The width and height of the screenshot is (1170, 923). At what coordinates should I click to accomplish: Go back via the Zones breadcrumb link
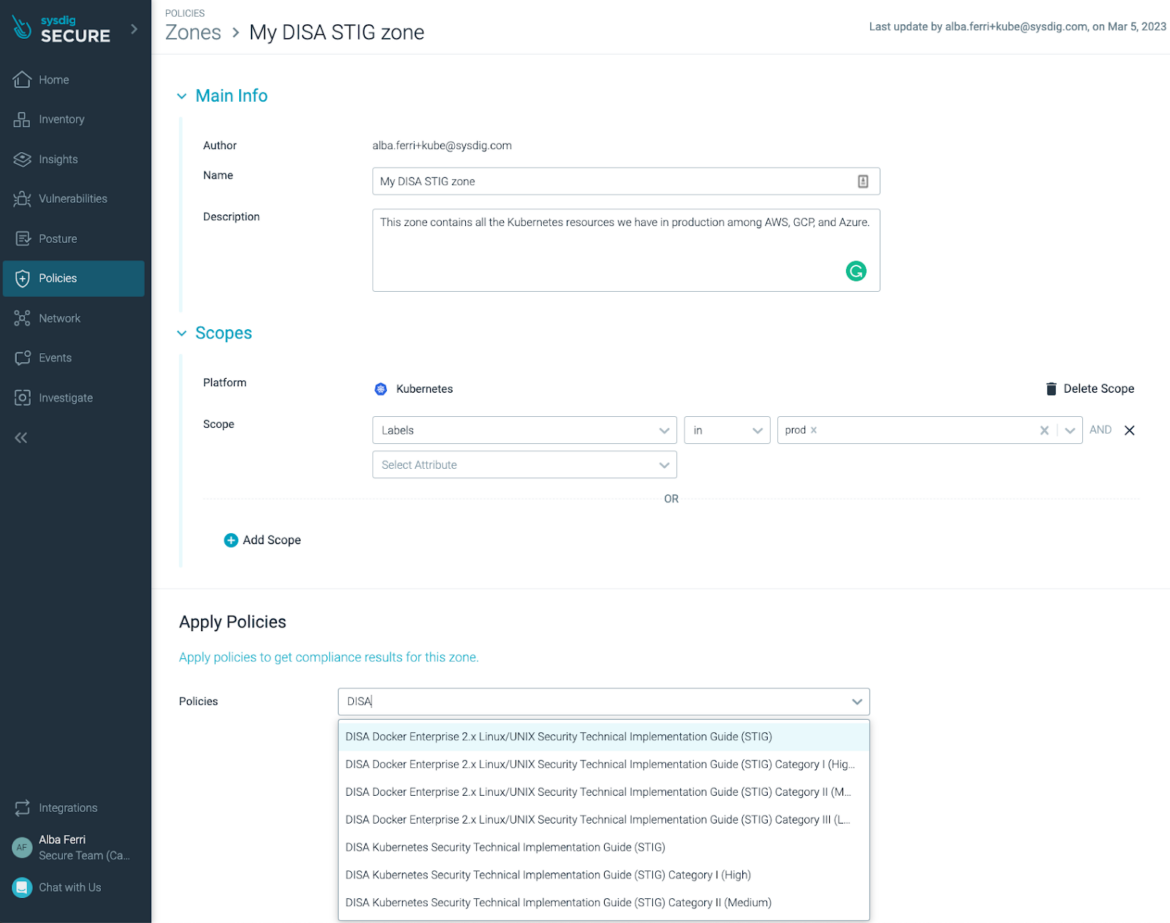click(192, 32)
